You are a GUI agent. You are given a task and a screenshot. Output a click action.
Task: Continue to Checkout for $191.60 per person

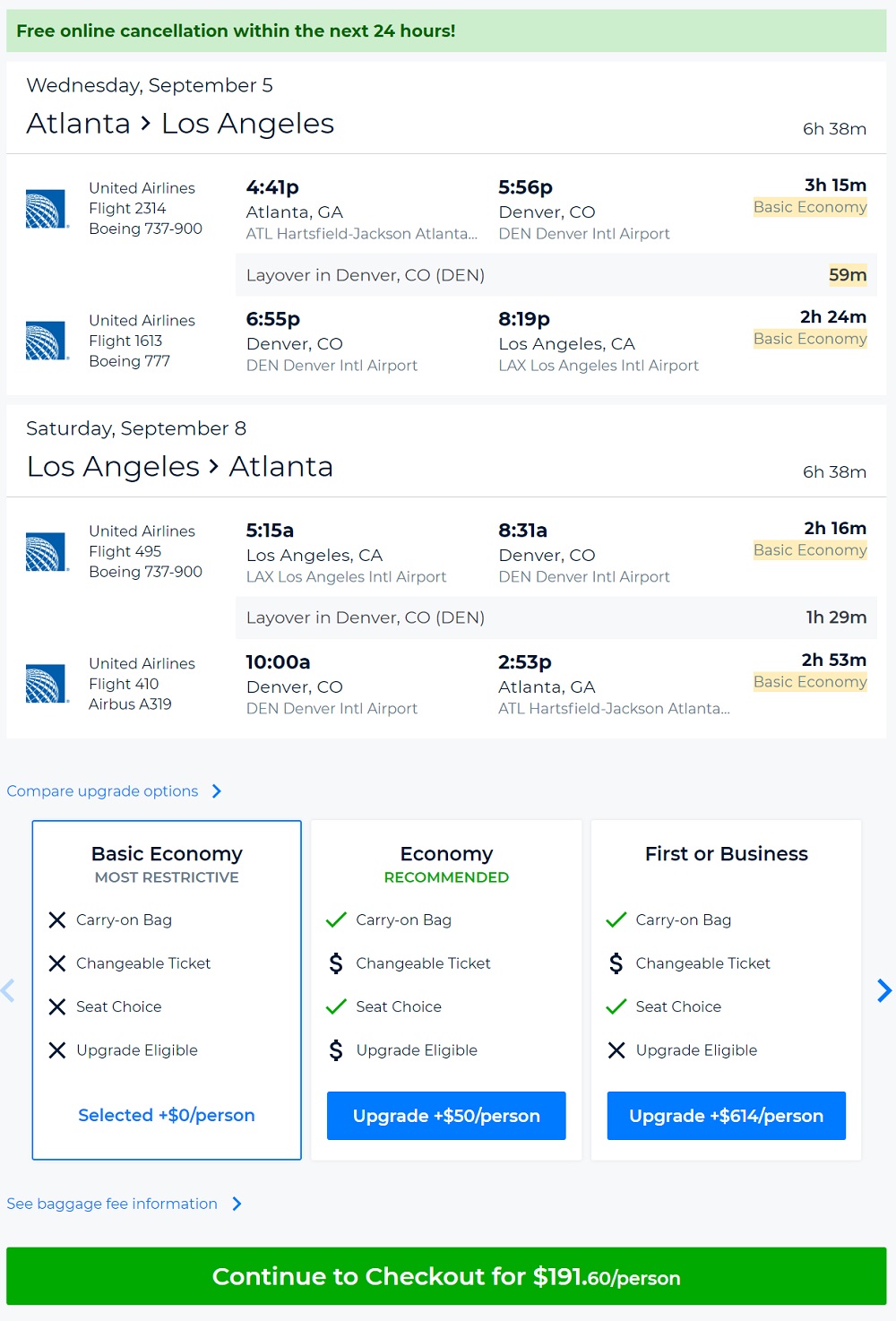446,1276
